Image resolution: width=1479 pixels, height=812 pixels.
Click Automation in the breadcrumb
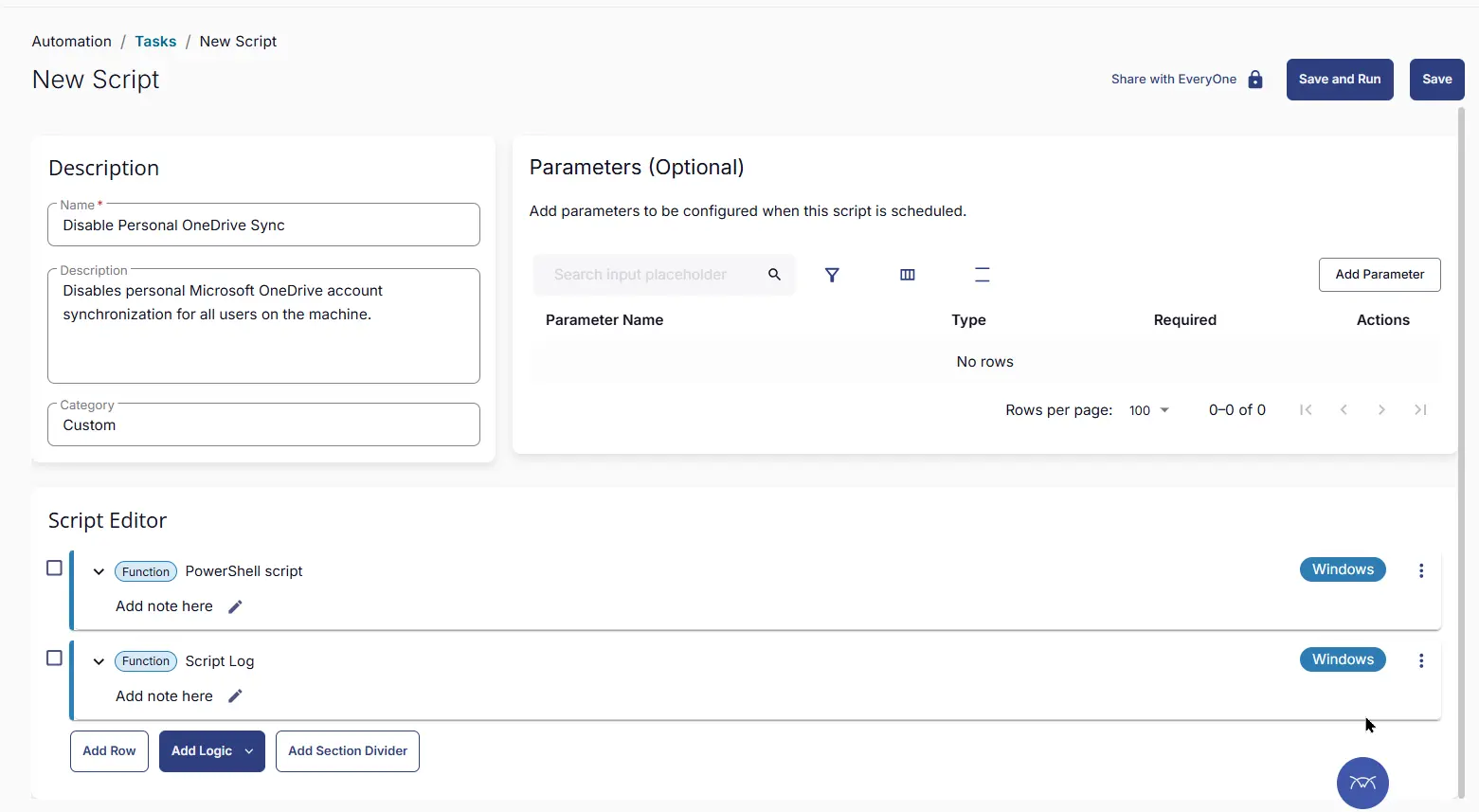72,42
